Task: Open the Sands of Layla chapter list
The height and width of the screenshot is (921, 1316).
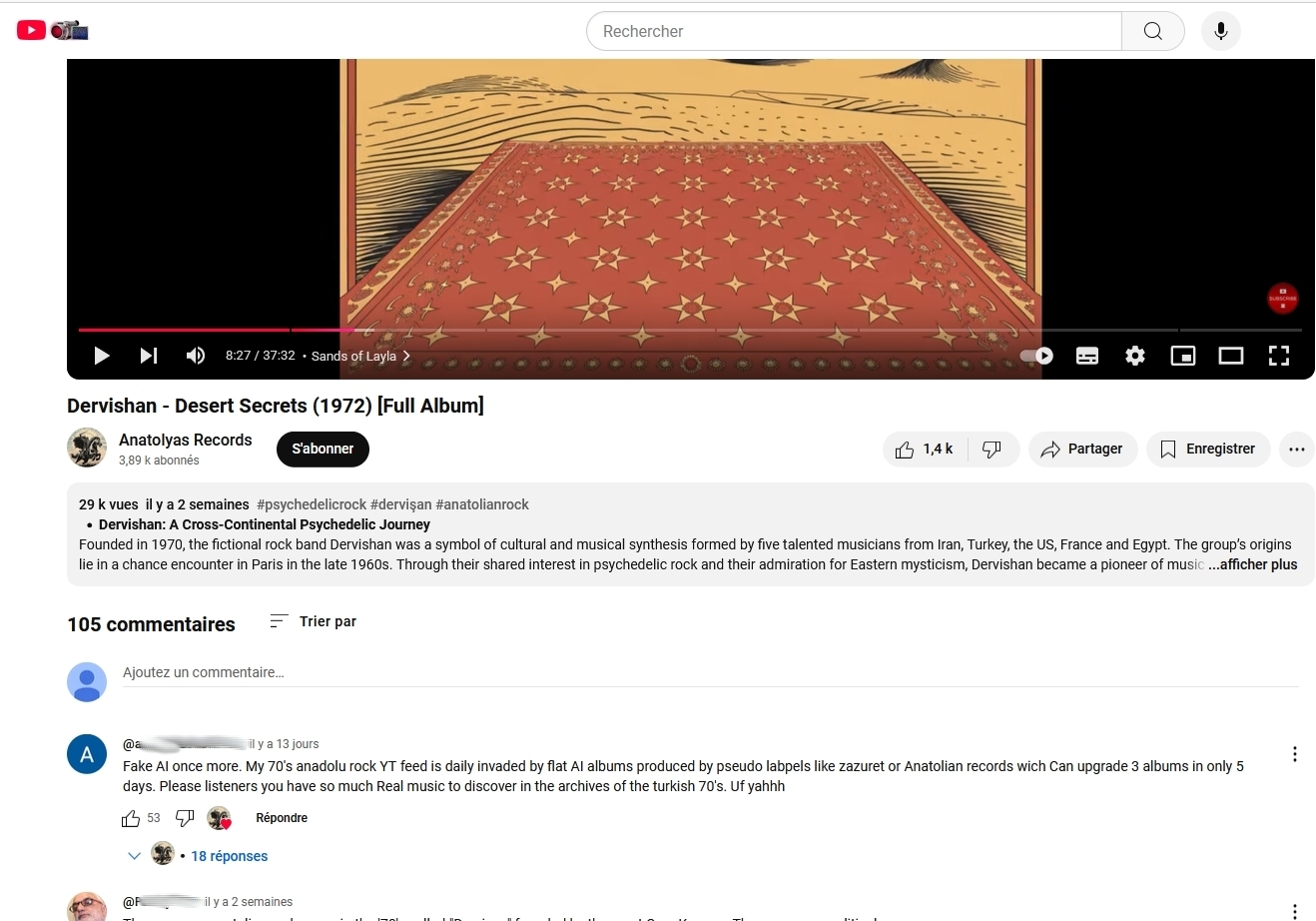Action: (x=360, y=356)
